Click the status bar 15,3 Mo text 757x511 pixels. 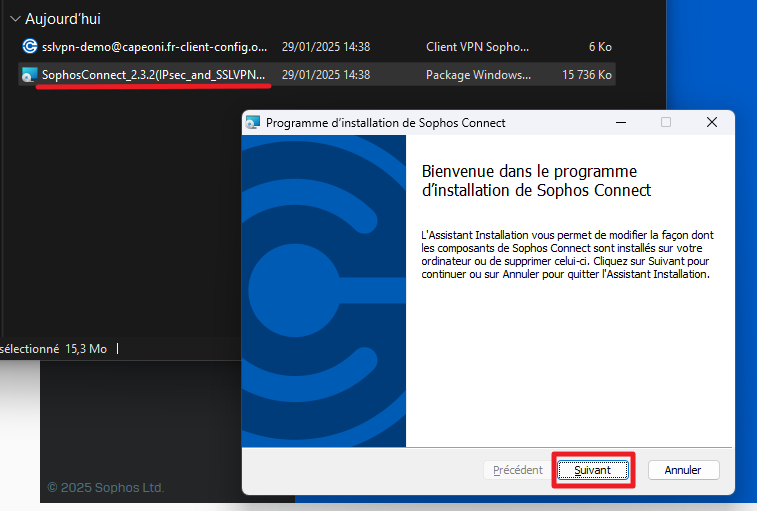(86, 349)
